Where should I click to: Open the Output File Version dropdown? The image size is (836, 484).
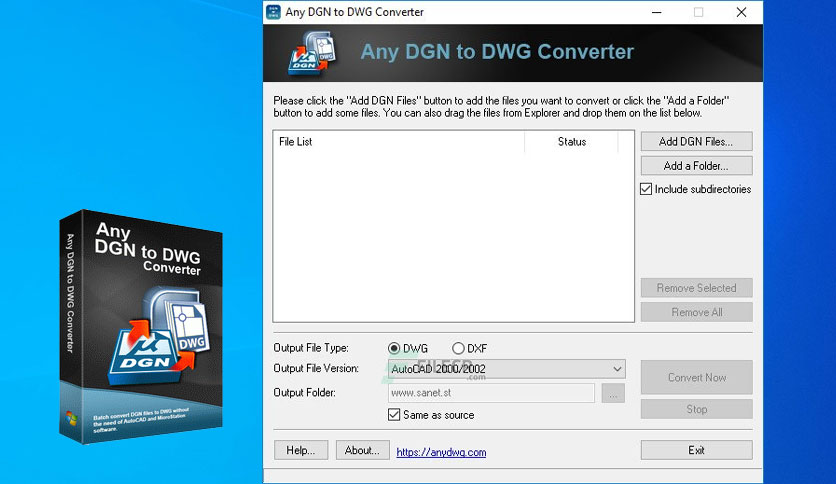click(507, 369)
